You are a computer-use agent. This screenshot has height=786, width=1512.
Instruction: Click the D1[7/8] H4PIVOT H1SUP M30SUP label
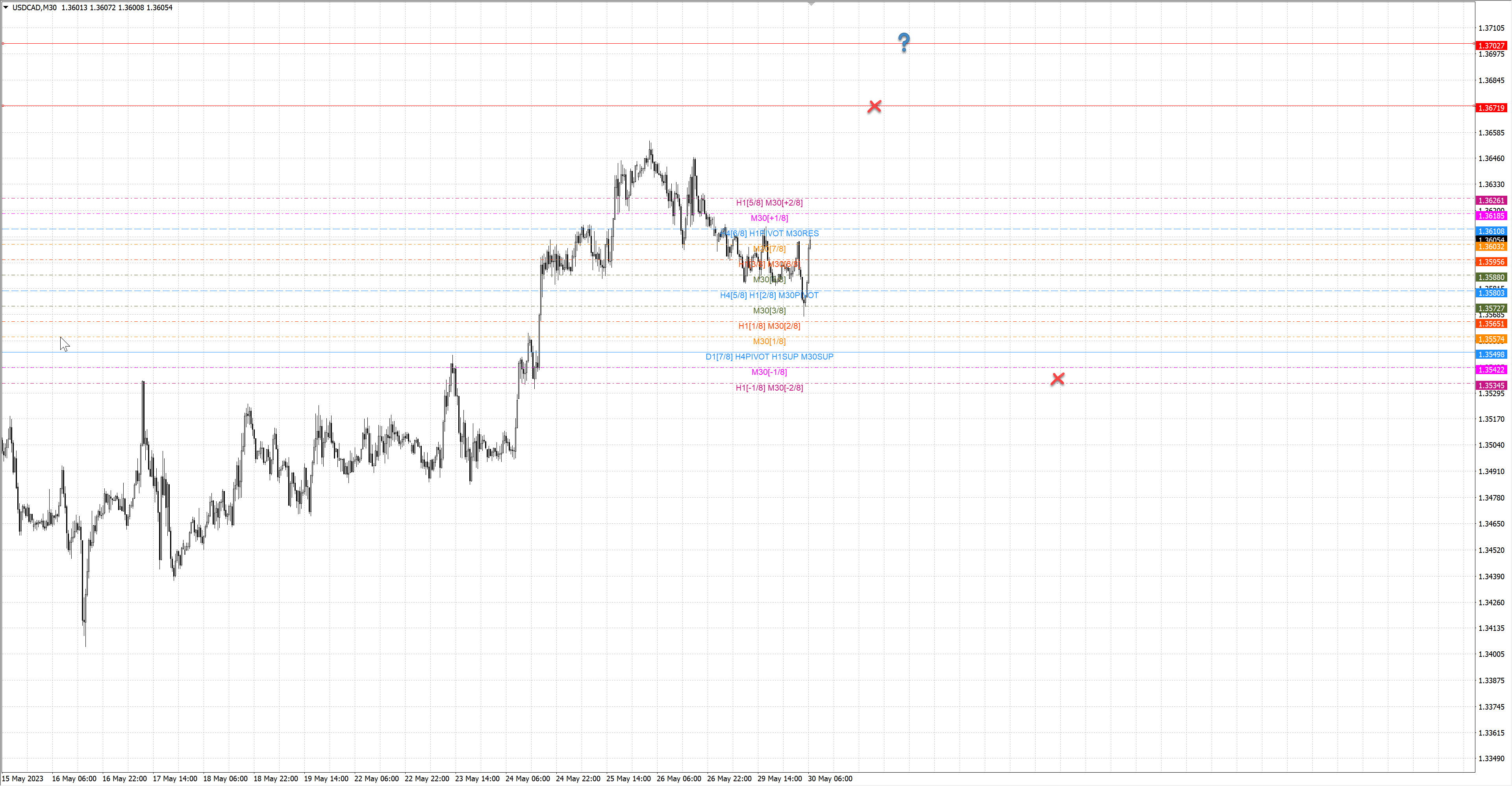tap(769, 356)
